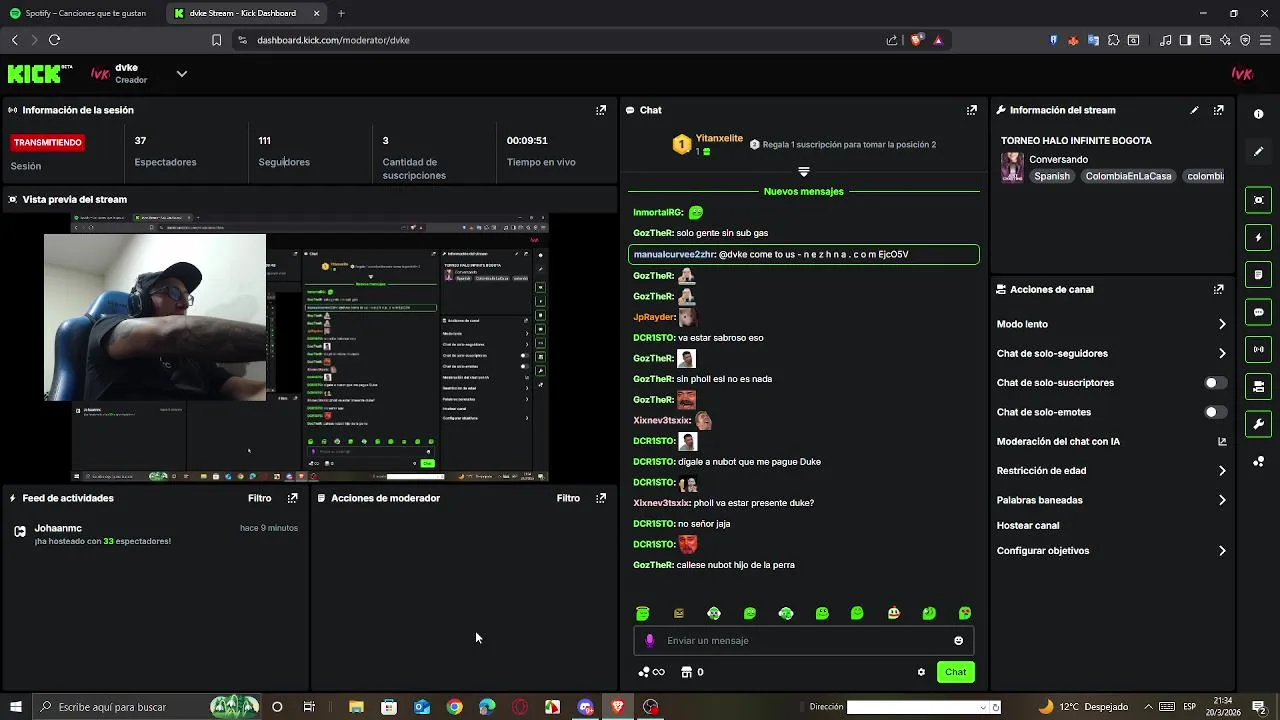Click the lightning bolt sidebar icon
The height and width of the screenshot is (720, 1280).
tap(1258, 238)
